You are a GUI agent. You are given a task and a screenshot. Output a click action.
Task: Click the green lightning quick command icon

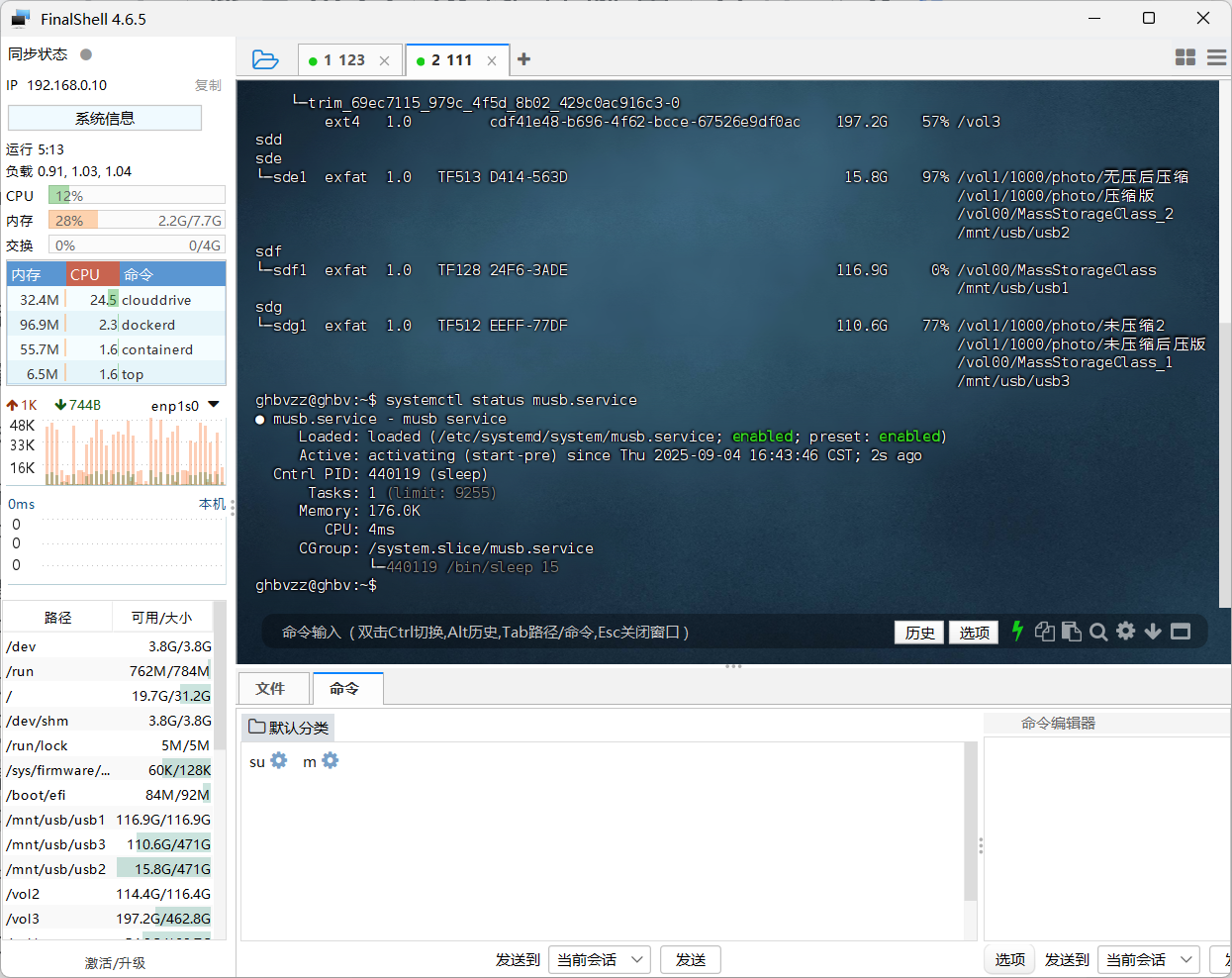point(1017,632)
